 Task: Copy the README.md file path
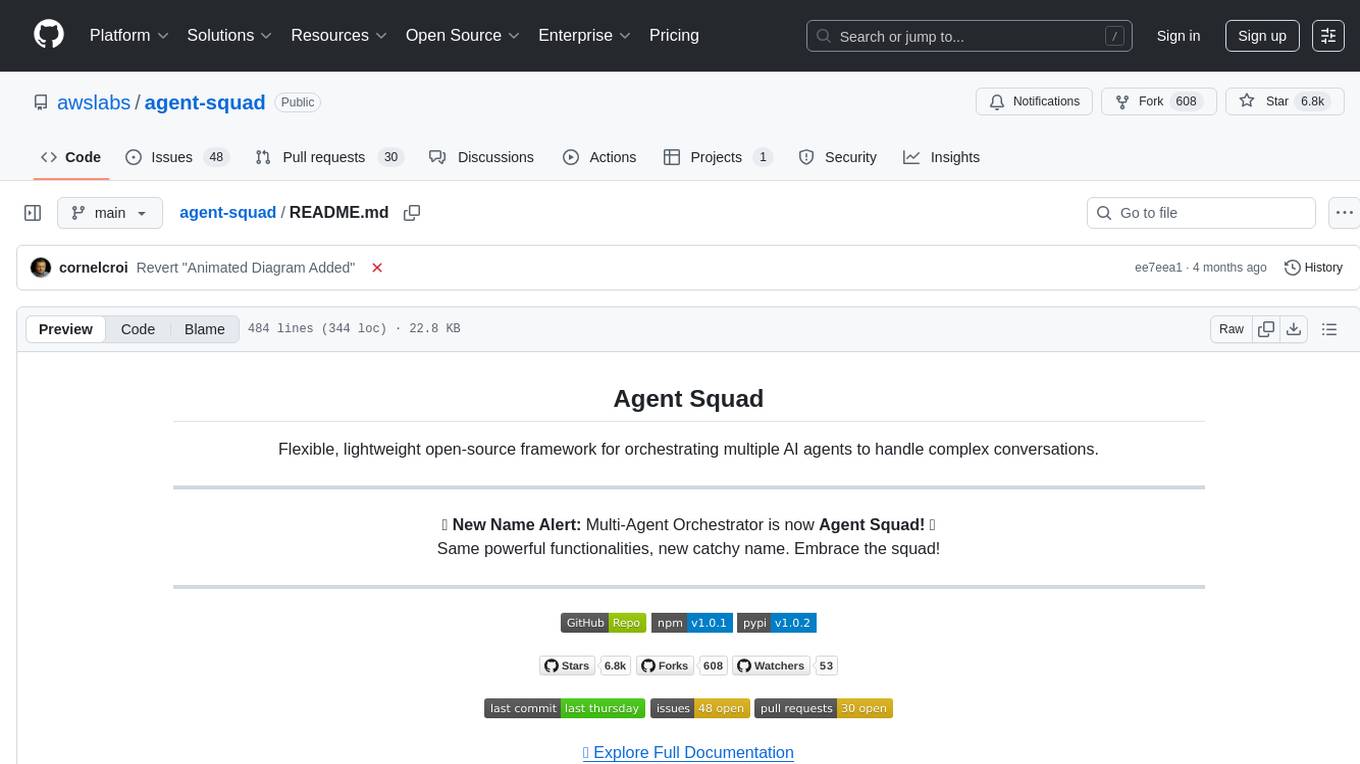pyautogui.click(x=411, y=213)
